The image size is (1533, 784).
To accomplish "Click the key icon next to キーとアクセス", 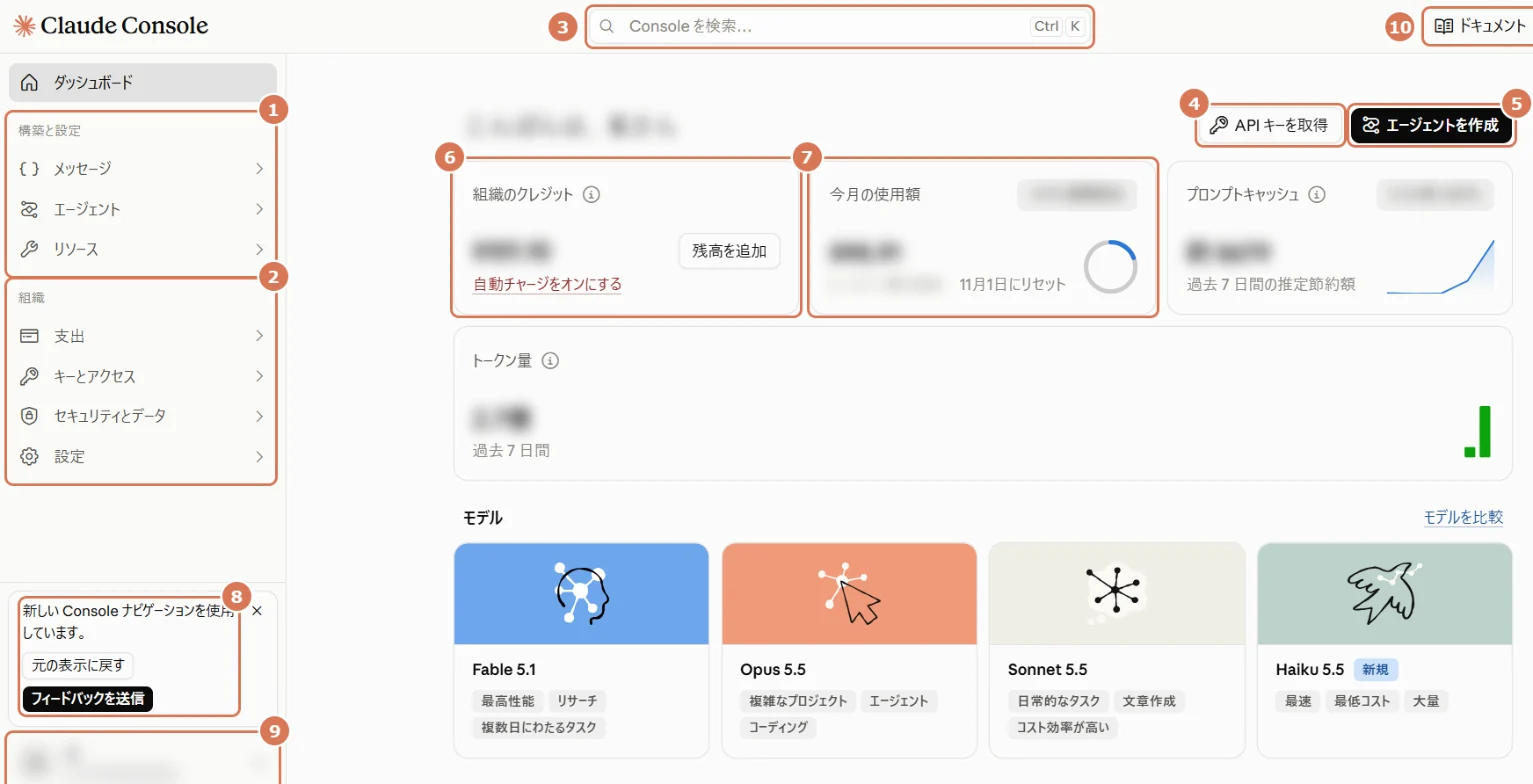I will 30,376.
